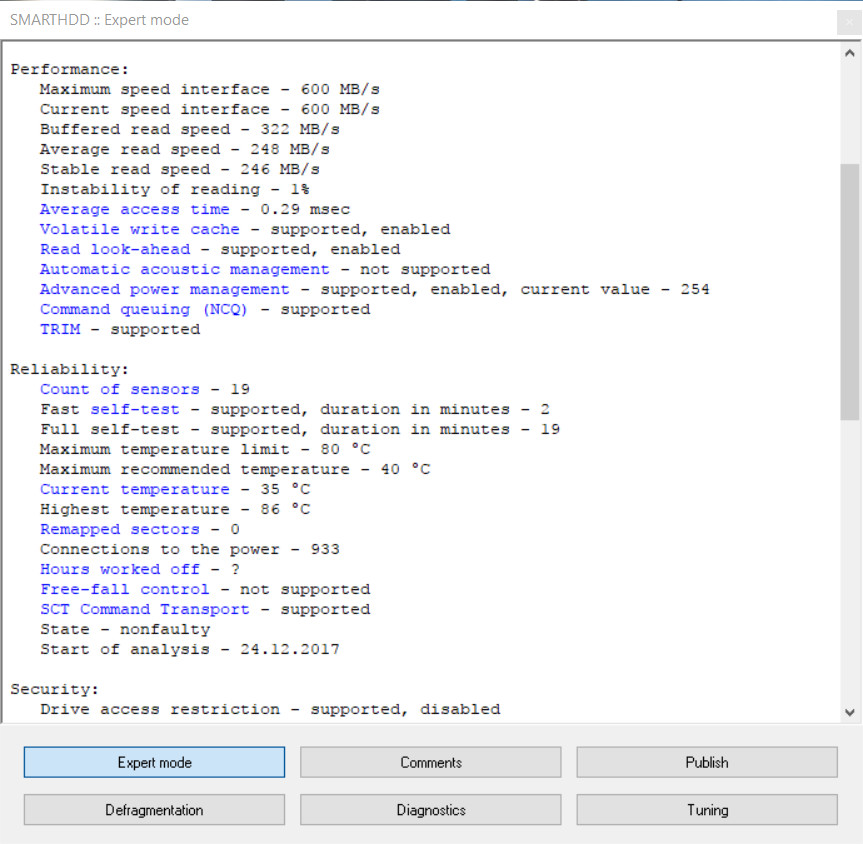Open the TRIM link
Image resolution: width=863 pixels, height=844 pixels.
pos(60,329)
